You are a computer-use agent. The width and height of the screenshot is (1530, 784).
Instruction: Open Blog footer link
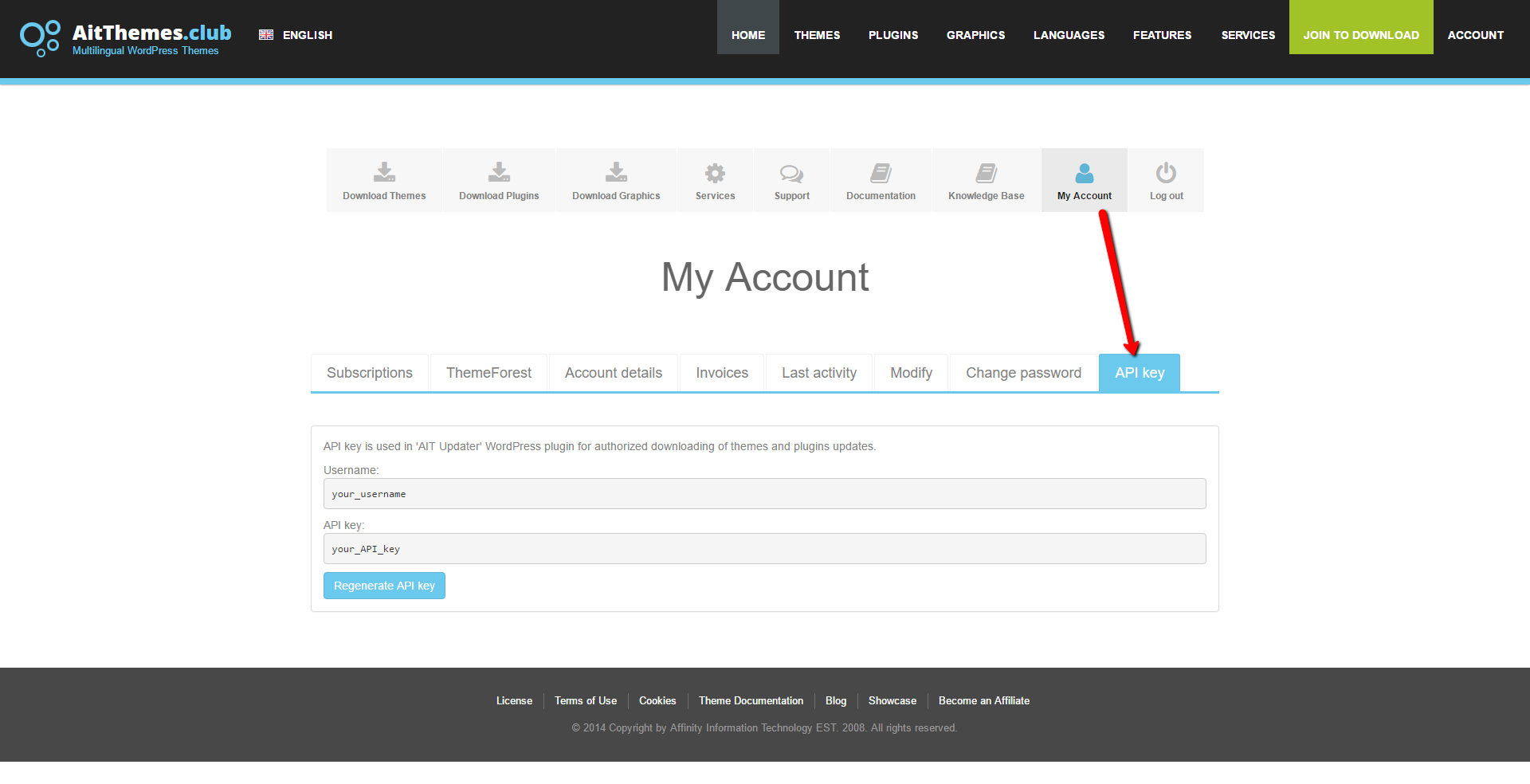click(836, 701)
